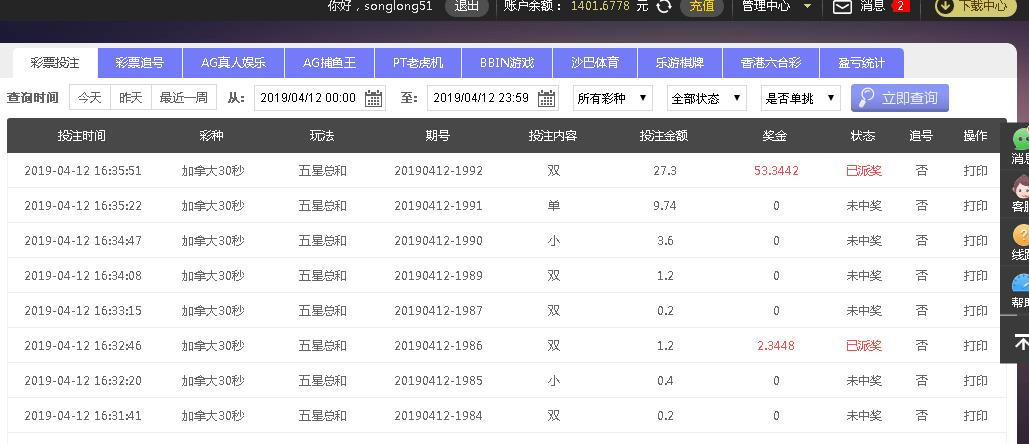Open the customer service avatar icon
This screenshot has width=1029, height=444.
coord(1021,187)
